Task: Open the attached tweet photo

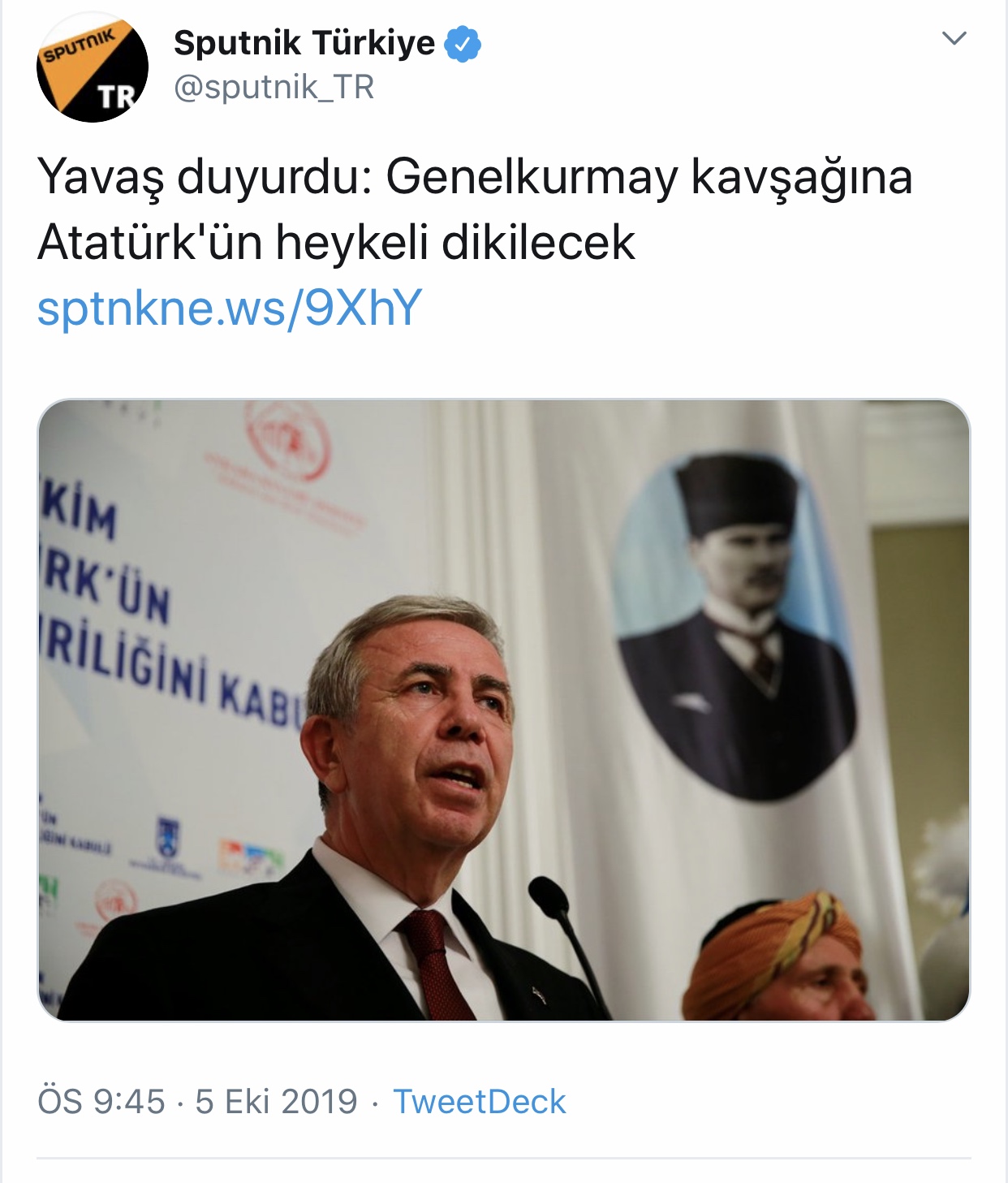Action: pyautogui.click(x=504, y=710)
